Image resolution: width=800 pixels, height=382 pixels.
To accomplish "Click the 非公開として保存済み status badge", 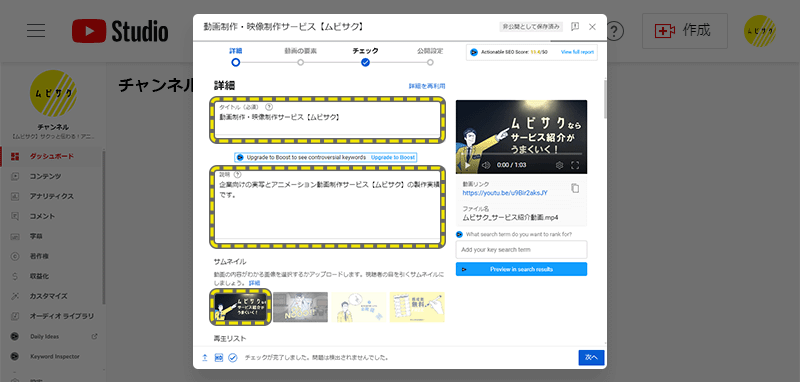I will [531, 27].
